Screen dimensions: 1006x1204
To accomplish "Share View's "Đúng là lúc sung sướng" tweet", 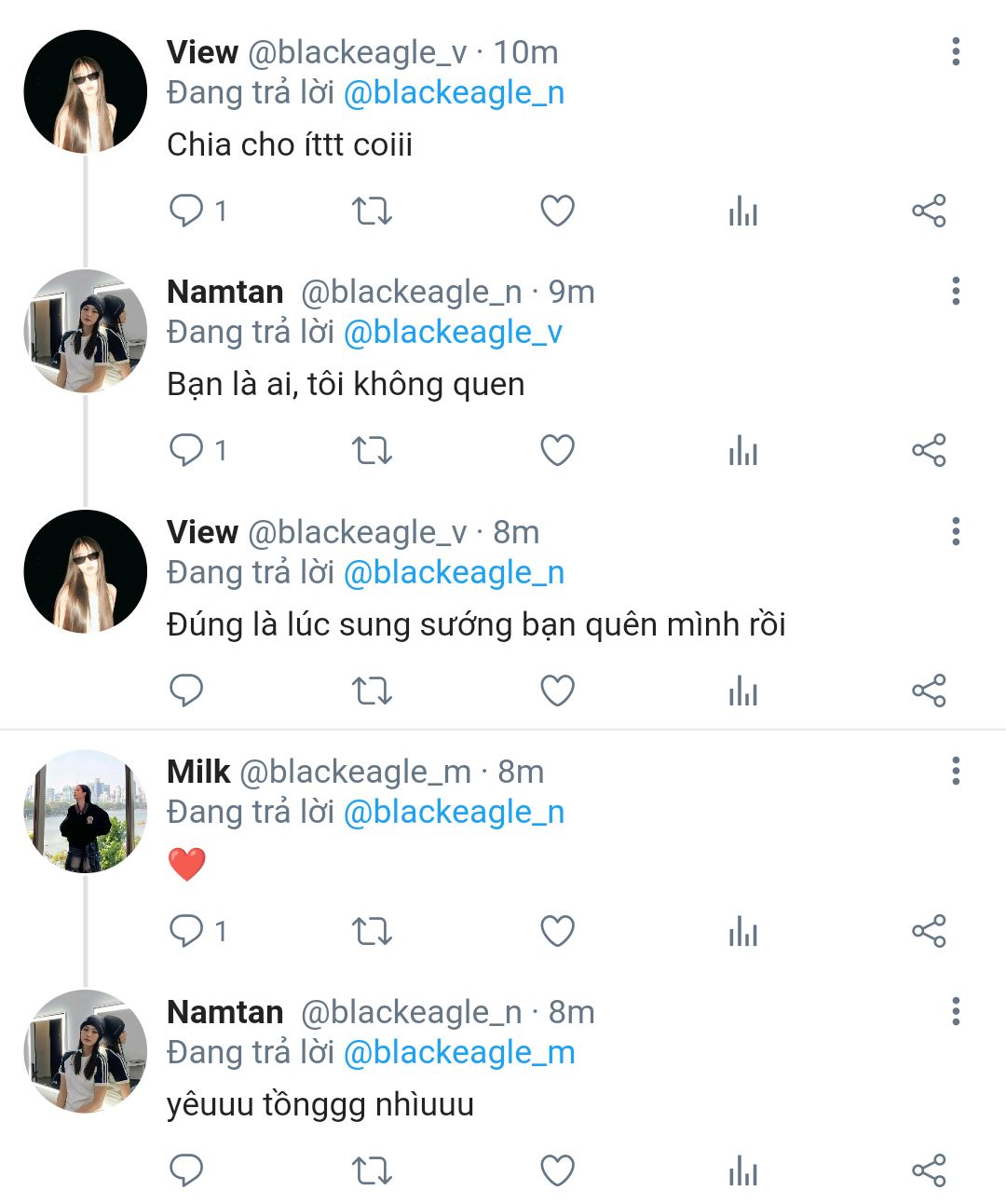I will [929, 691].
